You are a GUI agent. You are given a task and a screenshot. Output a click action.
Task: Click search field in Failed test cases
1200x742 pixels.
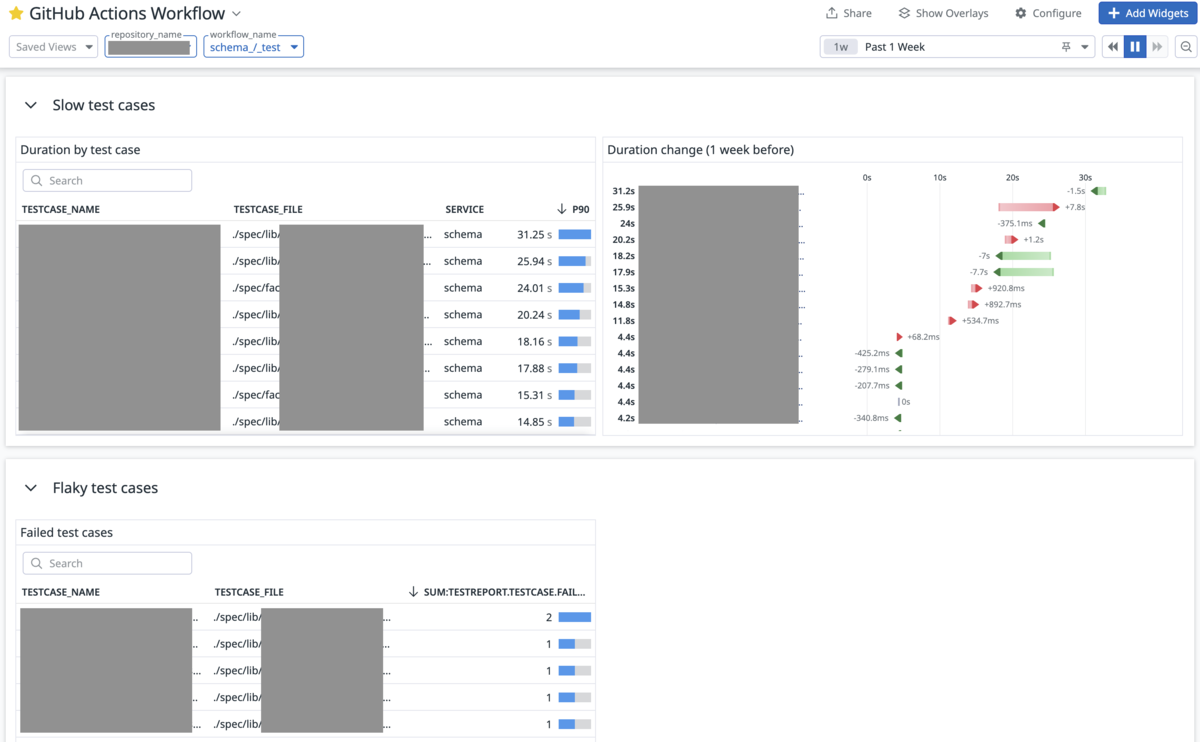[x=107, y=564]
